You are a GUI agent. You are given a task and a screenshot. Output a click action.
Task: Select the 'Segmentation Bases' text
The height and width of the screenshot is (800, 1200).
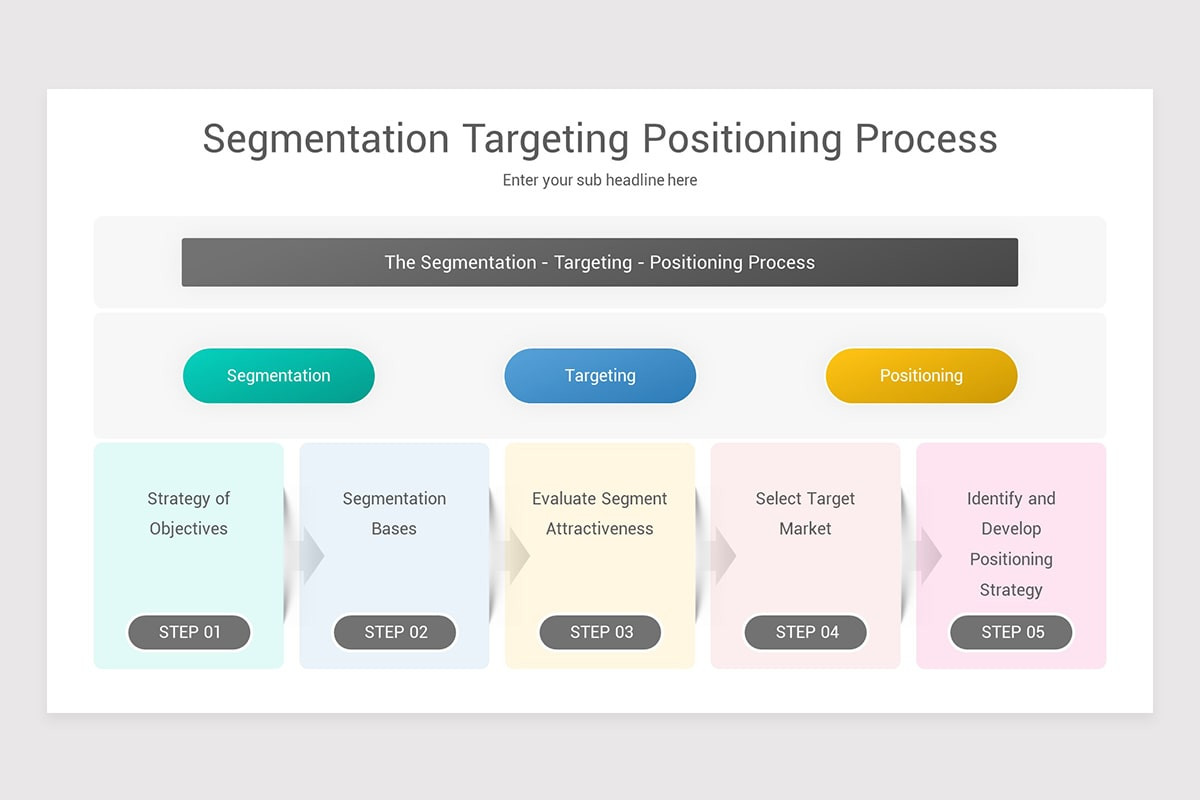(394, 514)
